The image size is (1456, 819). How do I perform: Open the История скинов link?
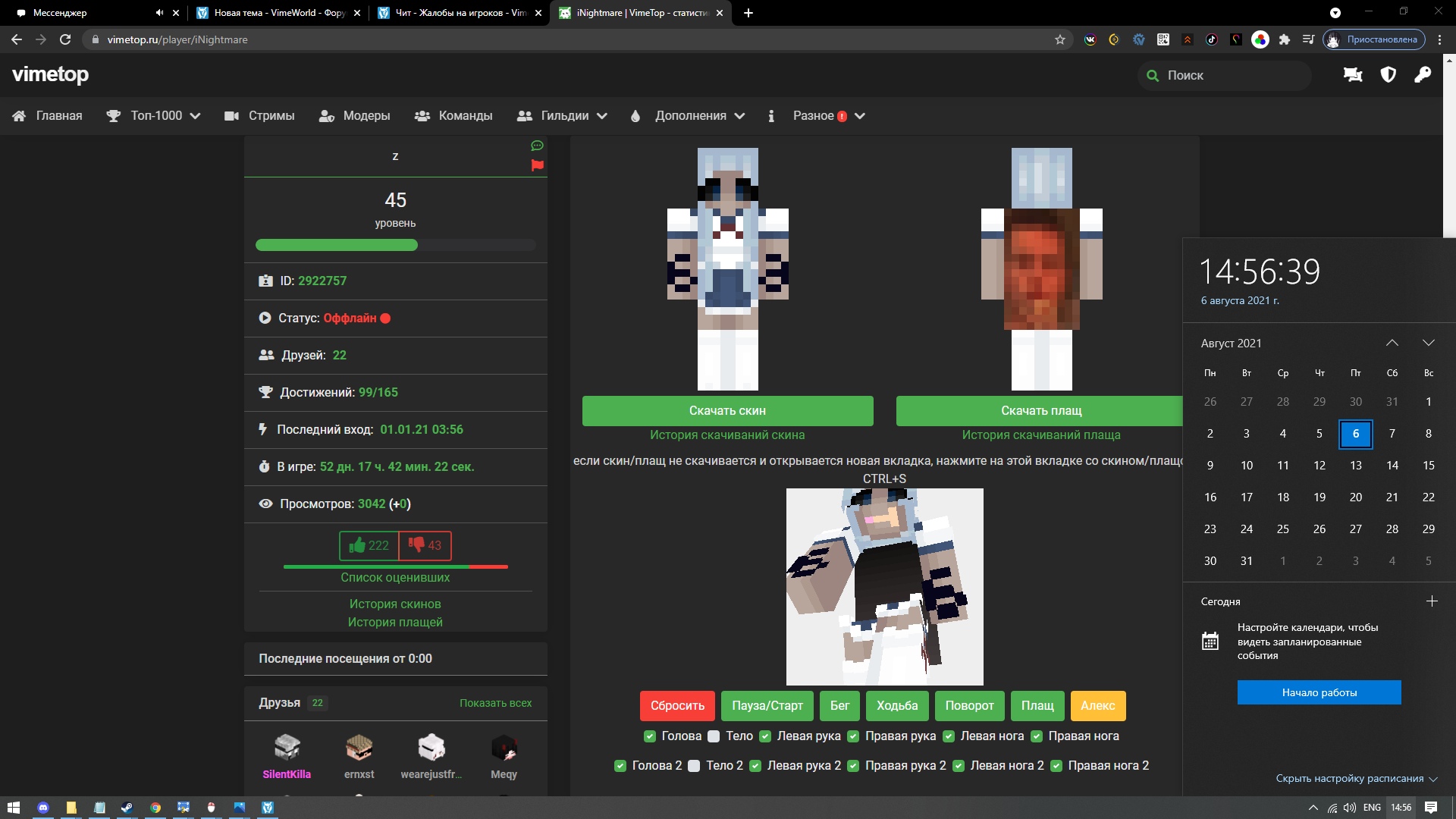[394, 604]
